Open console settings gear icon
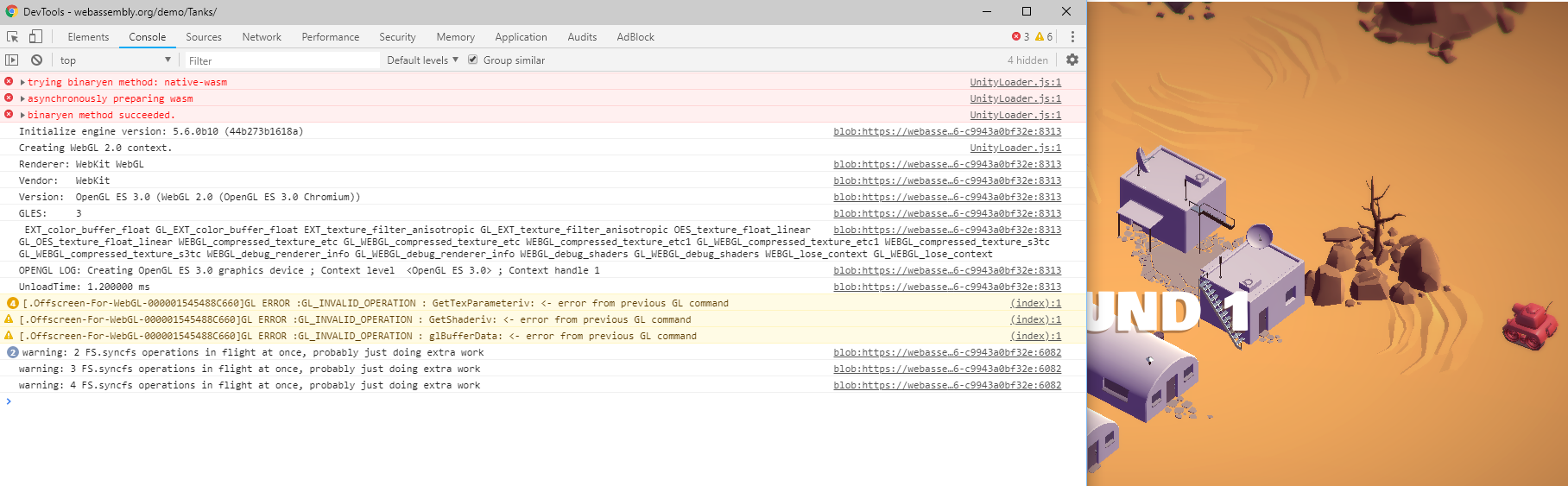 click(x=1072, y=60)
